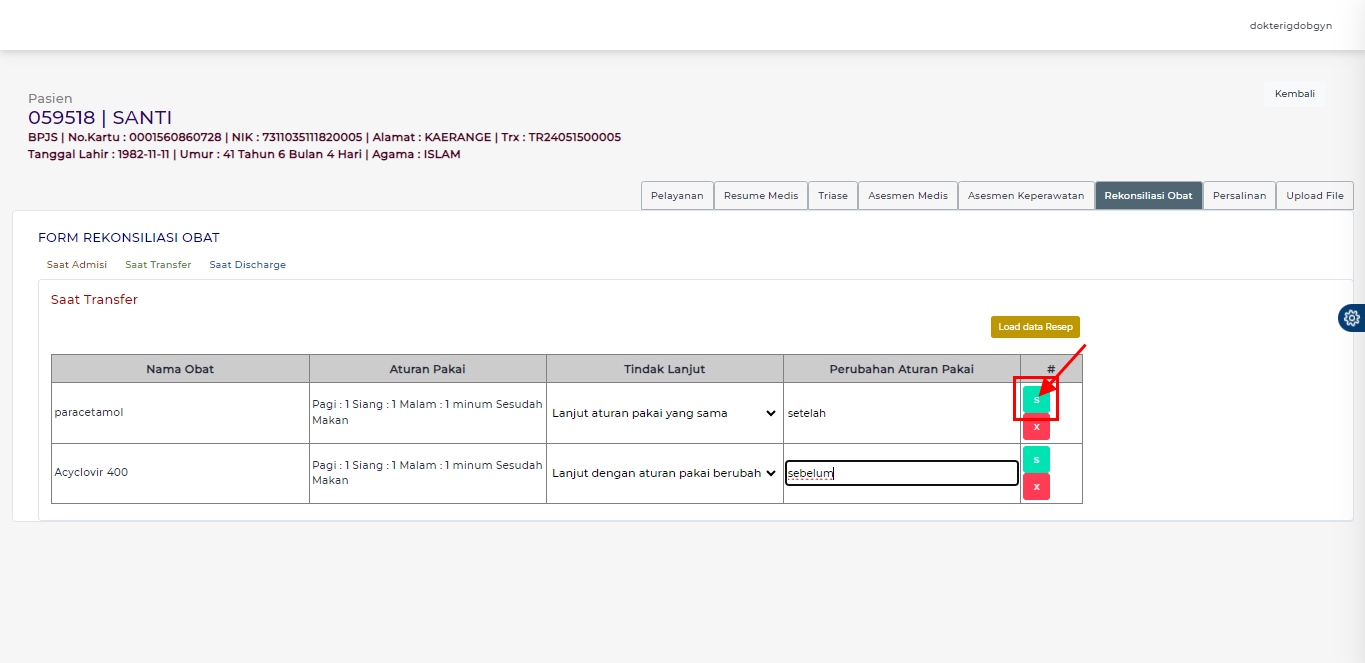
Task: Open the Upload File tab
Action: (1314, 196)
